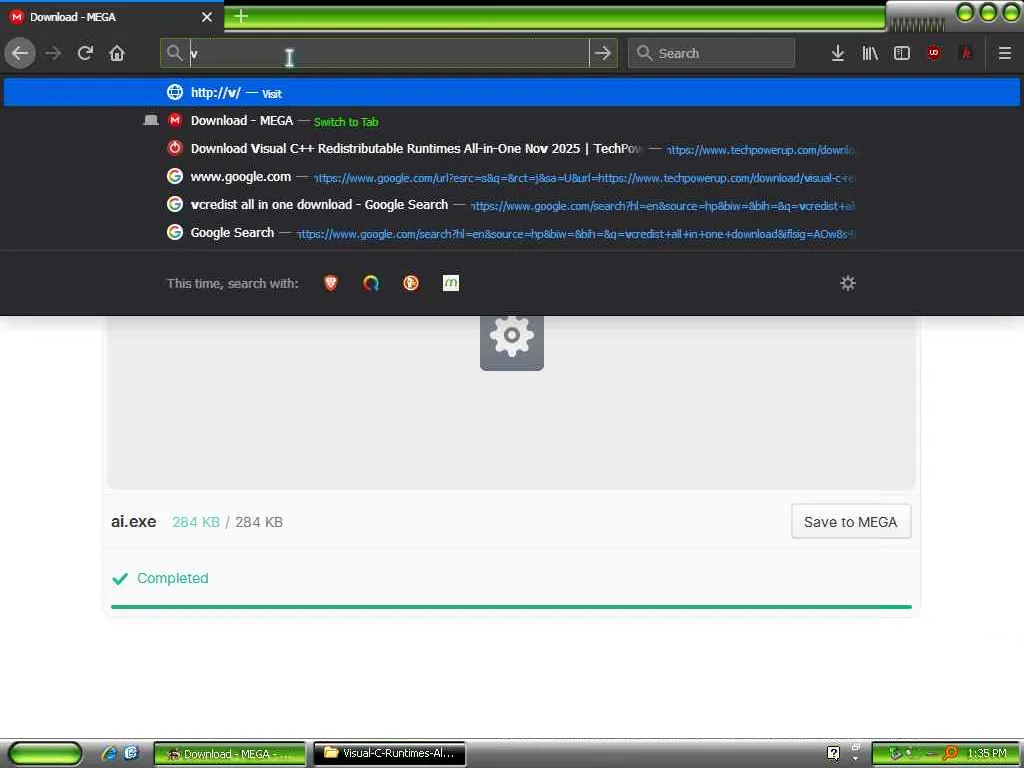Viewport: 1024px width, 768px height.
Task: Click the search magnifier icon in address bar
Action: (x=174, y=53)
